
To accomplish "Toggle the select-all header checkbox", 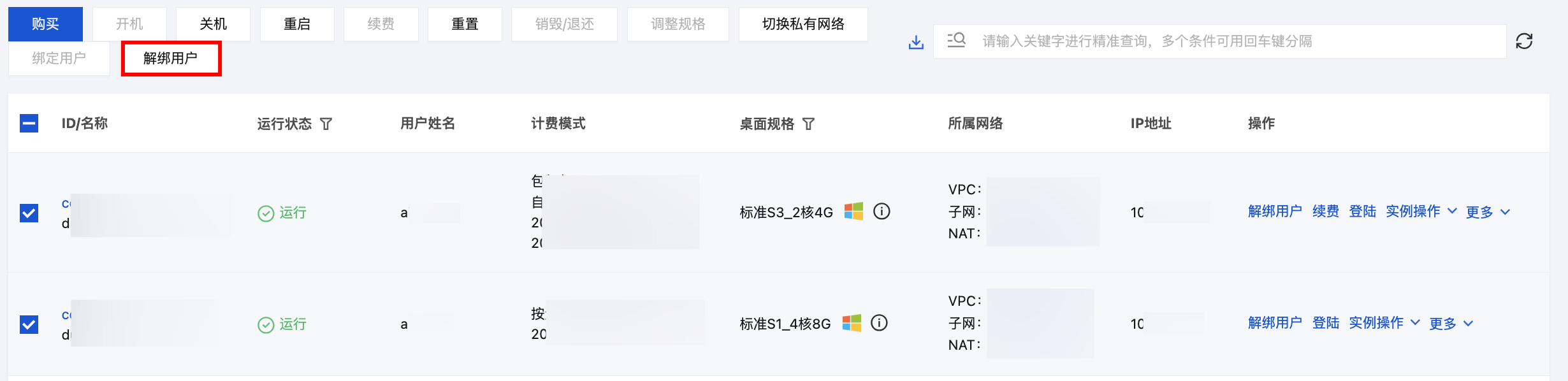I will click(29, 123).
